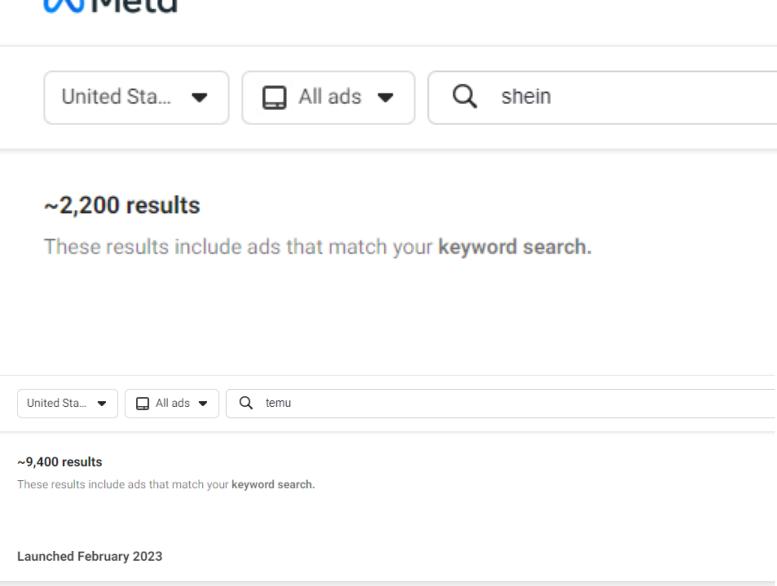Open the larger 'United Sta...' country dropdown
Viewport: 777px width, 586px height.
pos(136,98)
